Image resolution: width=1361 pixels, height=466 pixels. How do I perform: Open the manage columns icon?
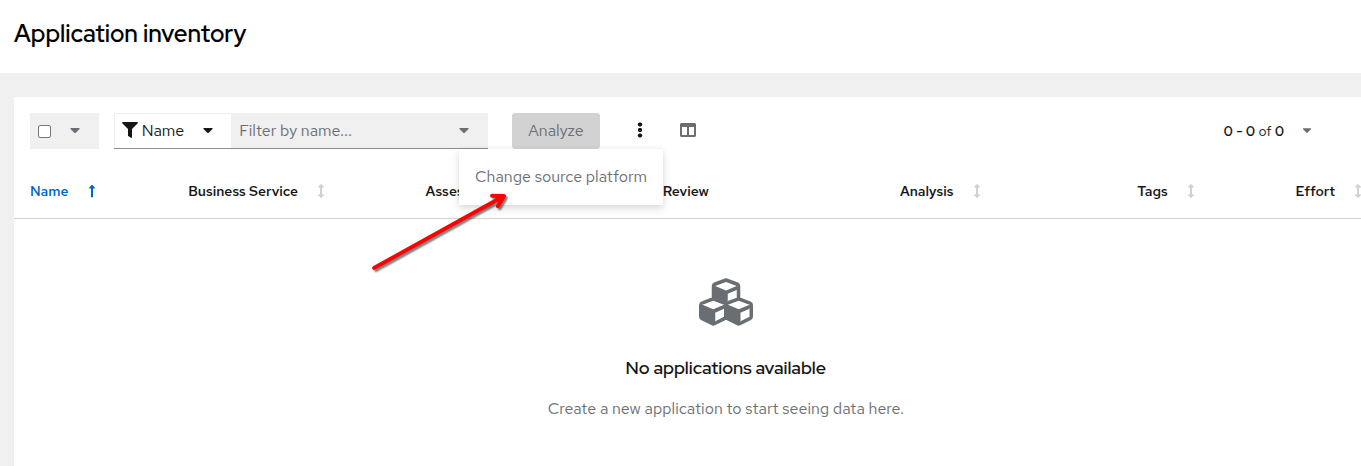(688, 131)
